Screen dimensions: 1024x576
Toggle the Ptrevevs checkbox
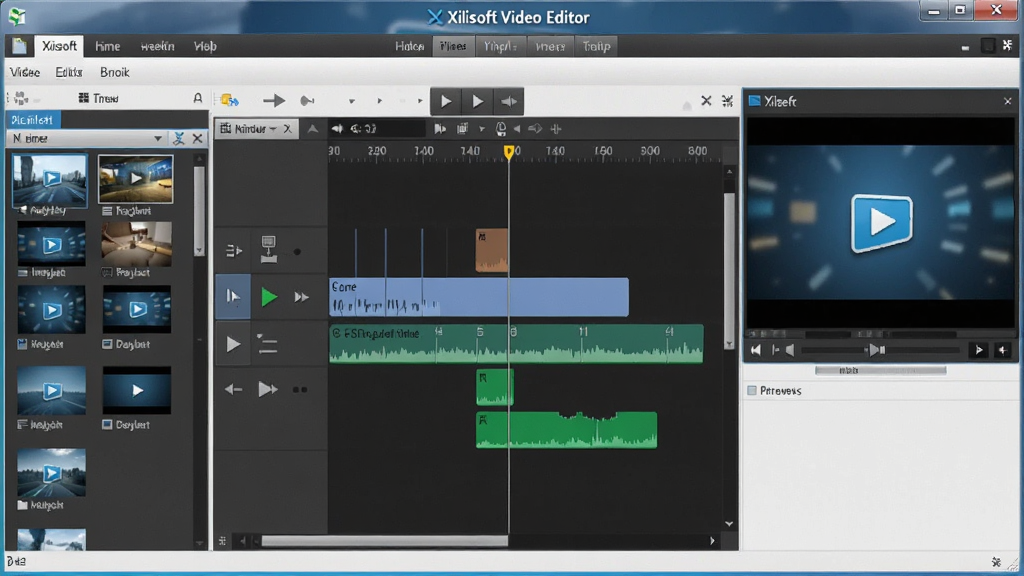pos(752,391)
